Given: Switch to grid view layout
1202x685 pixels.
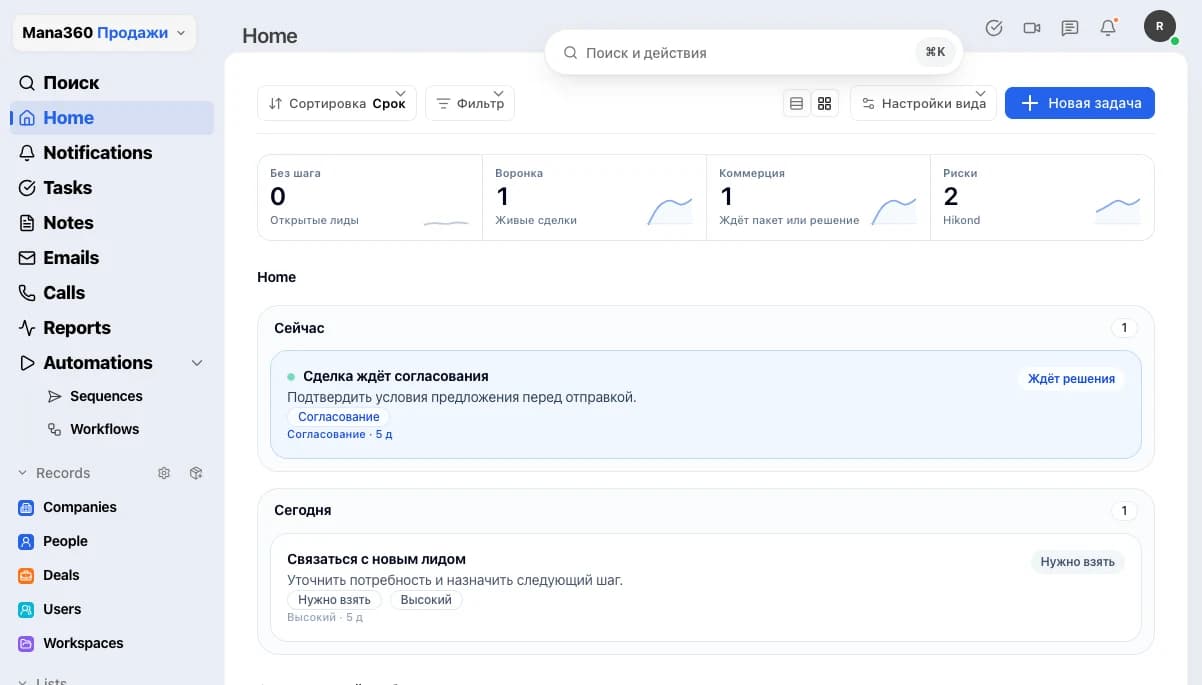Looking at the screenshot, I should [825, 103].
